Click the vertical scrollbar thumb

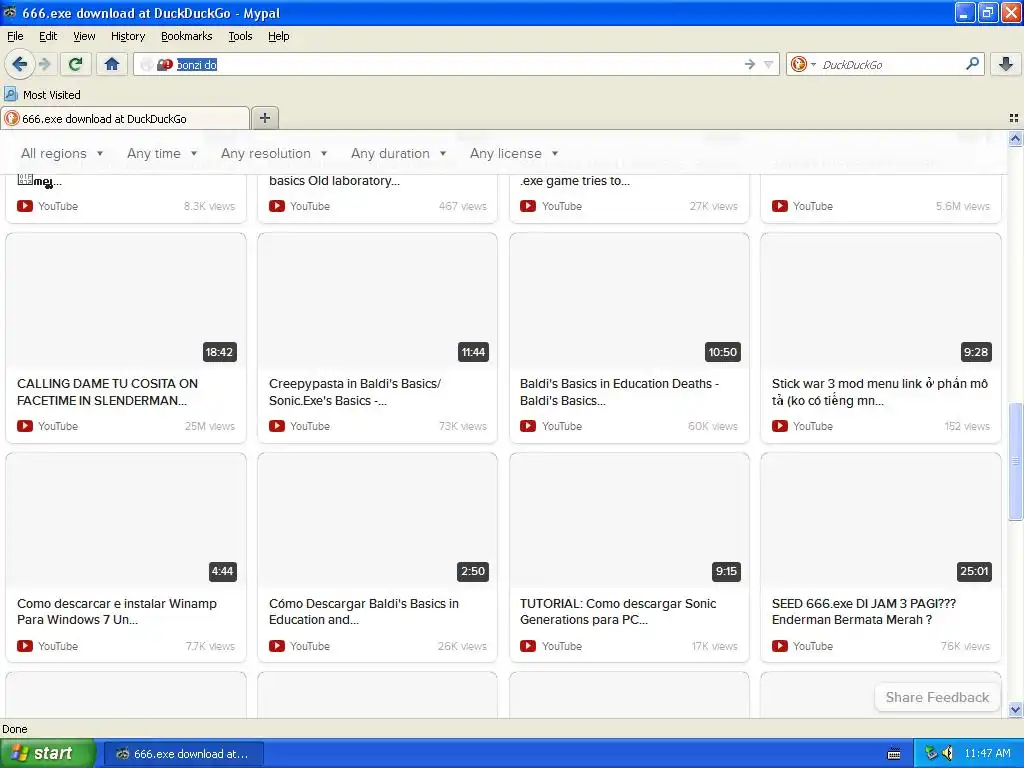(x=1015, y=462)
